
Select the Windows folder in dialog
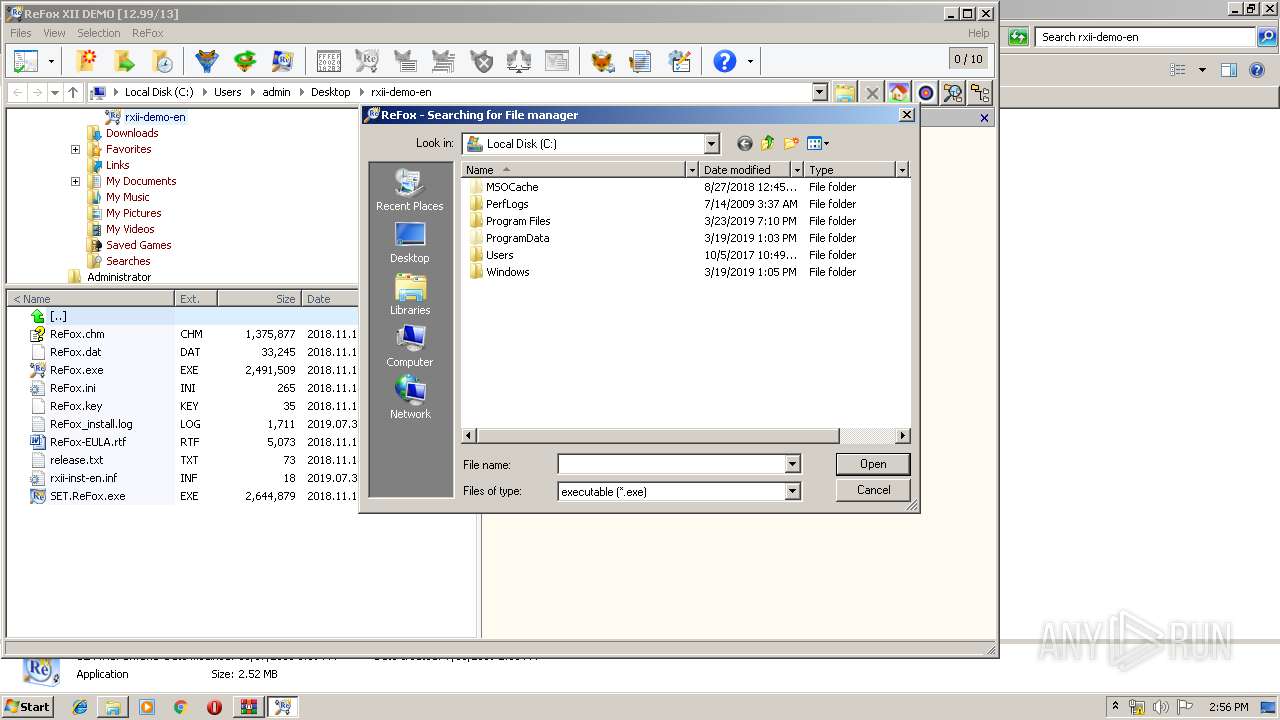pos(507,272)
